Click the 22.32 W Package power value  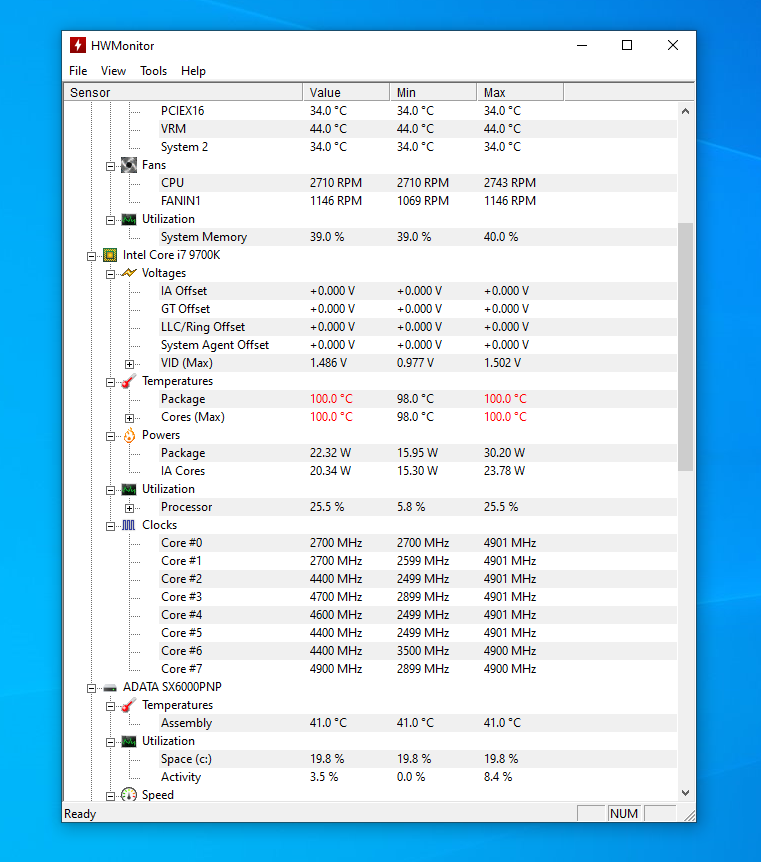330,453
